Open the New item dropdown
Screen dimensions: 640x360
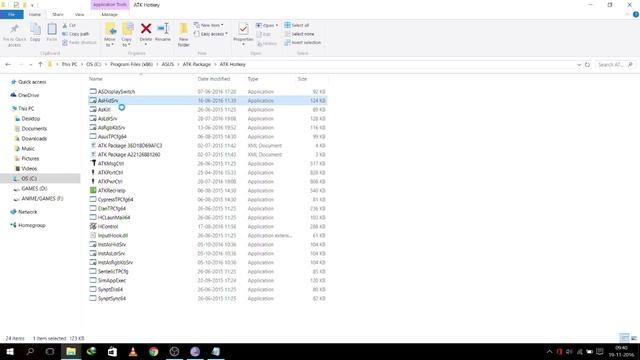tap(209, 25)
